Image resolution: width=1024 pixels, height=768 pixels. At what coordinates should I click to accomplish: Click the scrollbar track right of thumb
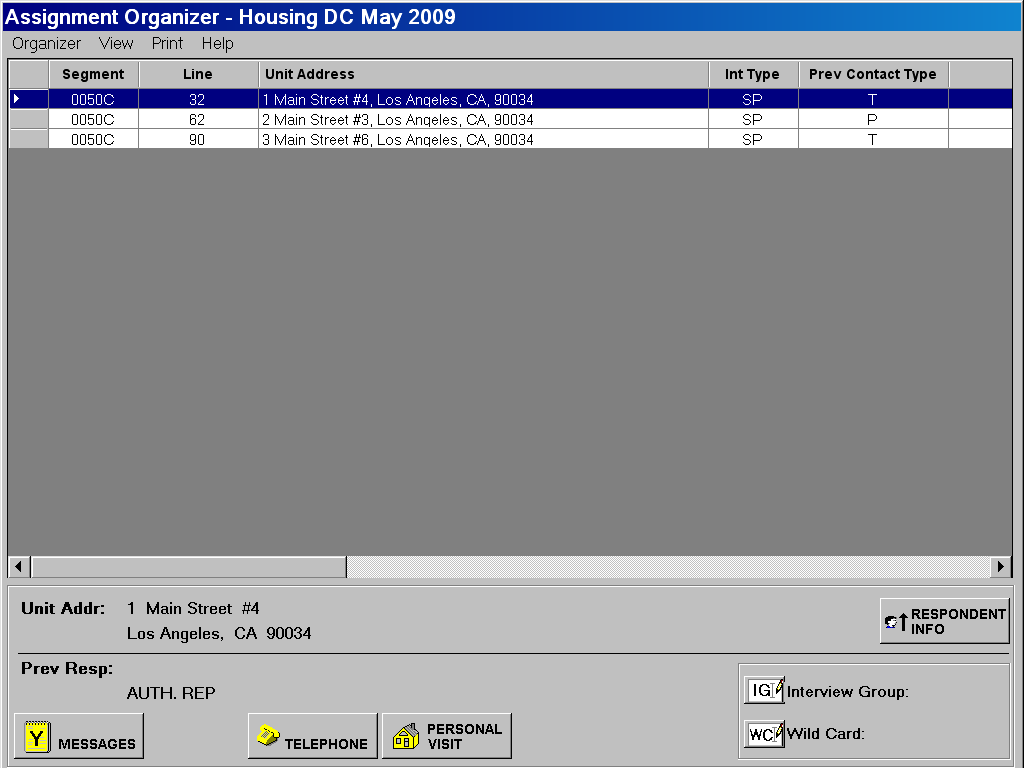(668, 567)
